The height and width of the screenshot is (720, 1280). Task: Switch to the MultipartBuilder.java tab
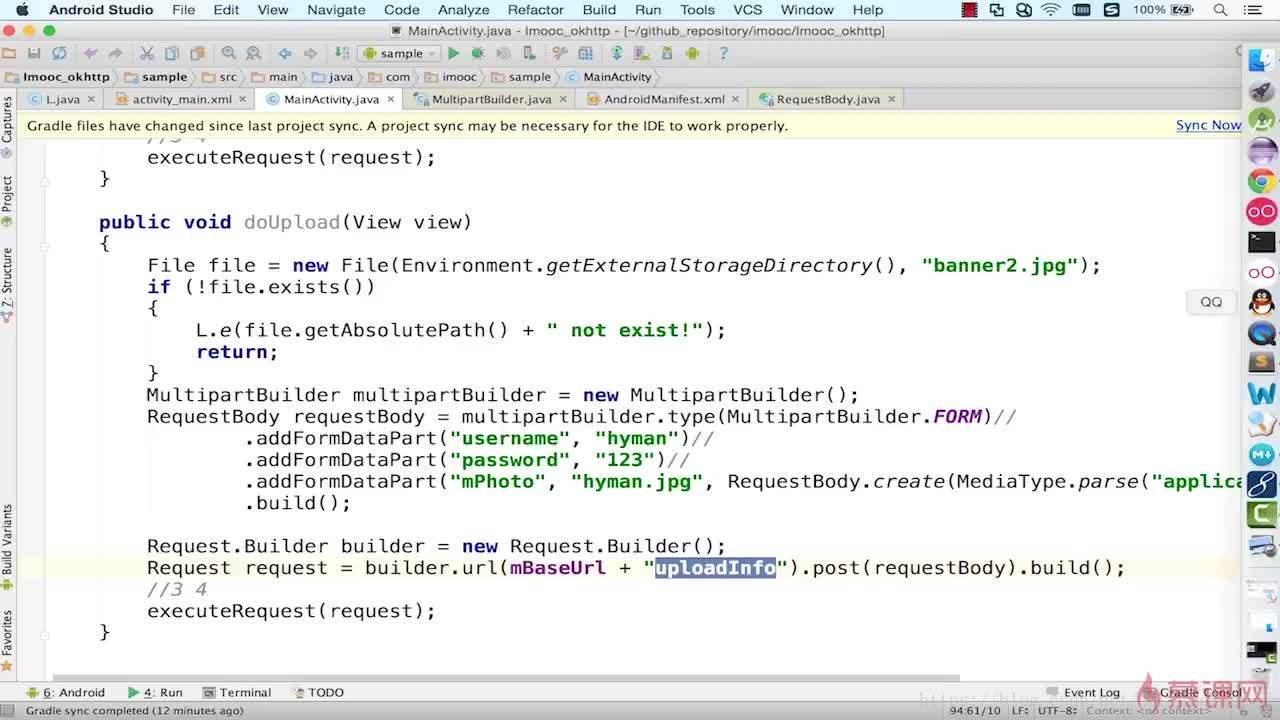point(491,99)
